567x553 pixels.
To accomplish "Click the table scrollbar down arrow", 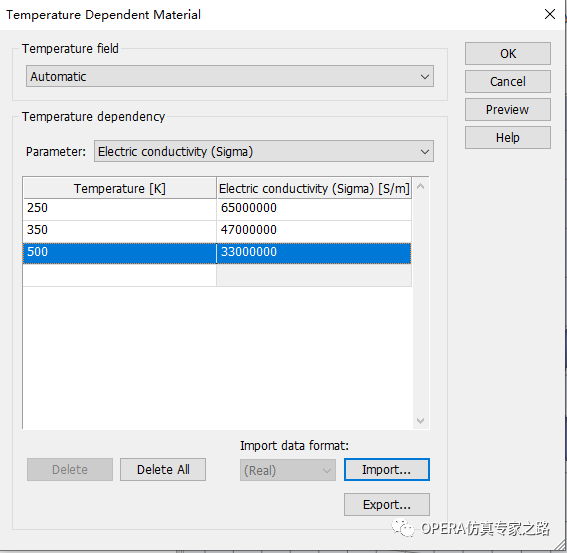I will pyautogui.click(x=420, y=421).
